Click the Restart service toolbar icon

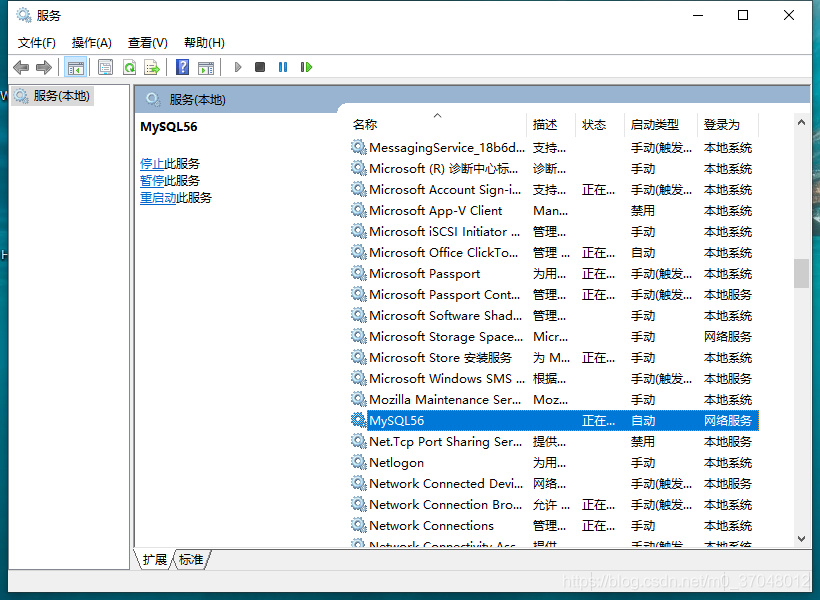306,67
